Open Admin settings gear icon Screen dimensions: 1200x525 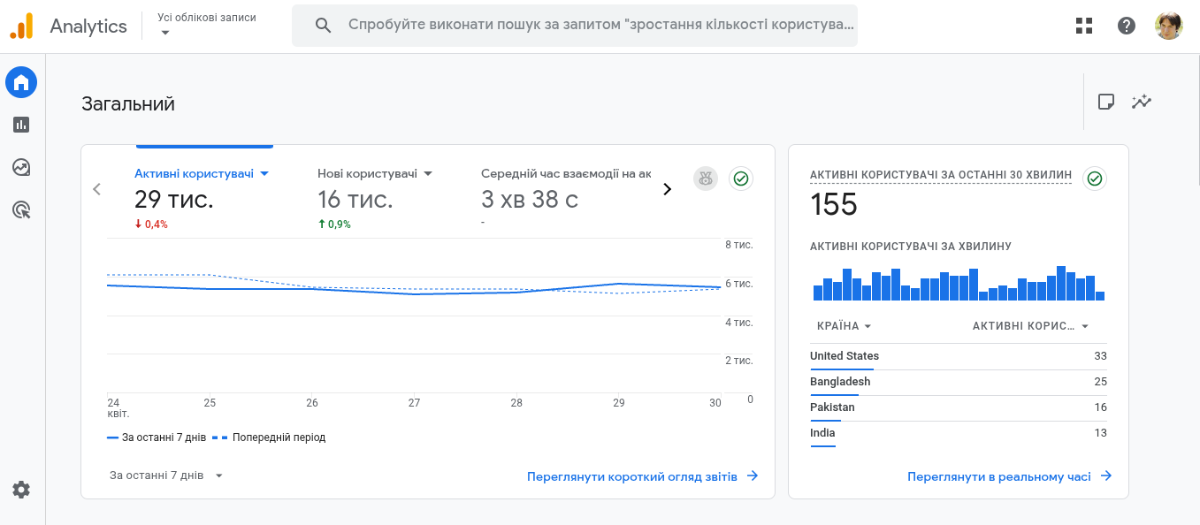[21, 489]
